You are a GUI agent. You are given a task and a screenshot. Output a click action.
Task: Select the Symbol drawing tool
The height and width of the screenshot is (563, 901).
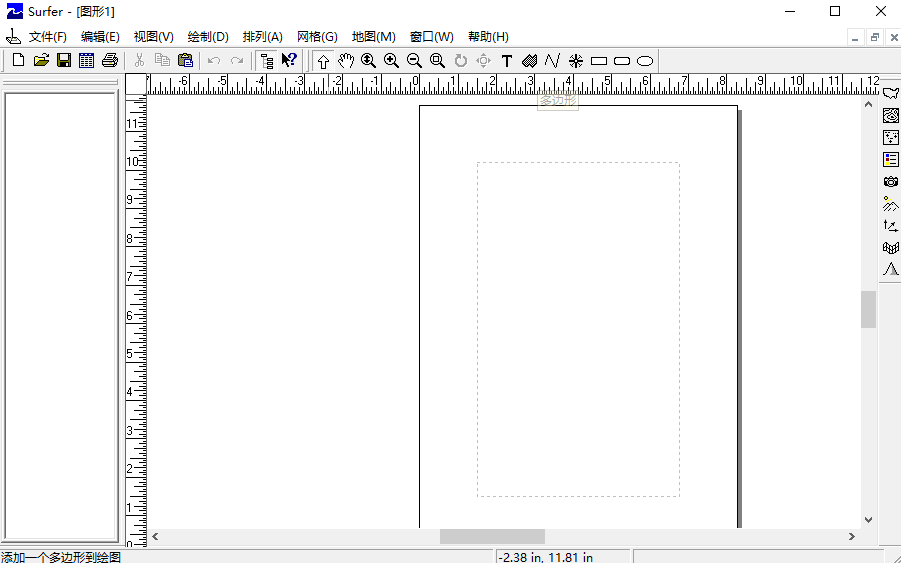(x=575, y=61)
